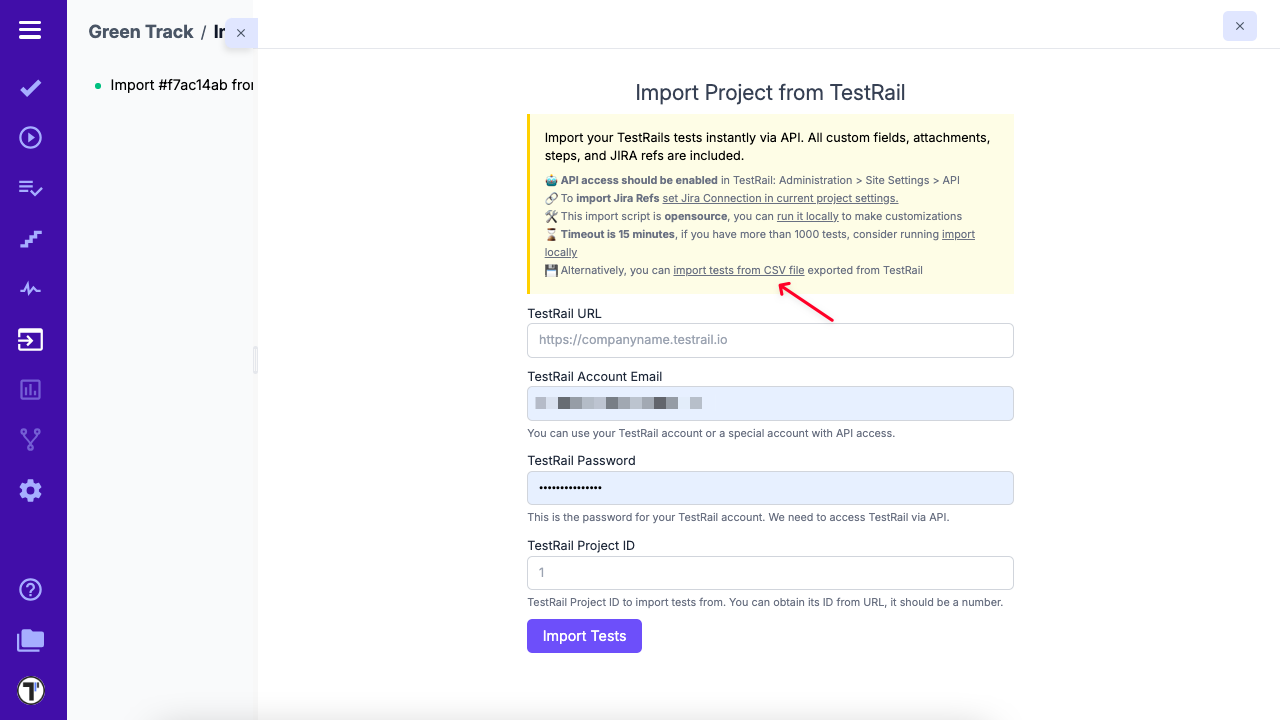This screenshot has width=1280, height=720.
Task: Open "set Jira Connection in current project settings" link
Action: (x=780, y=198)
